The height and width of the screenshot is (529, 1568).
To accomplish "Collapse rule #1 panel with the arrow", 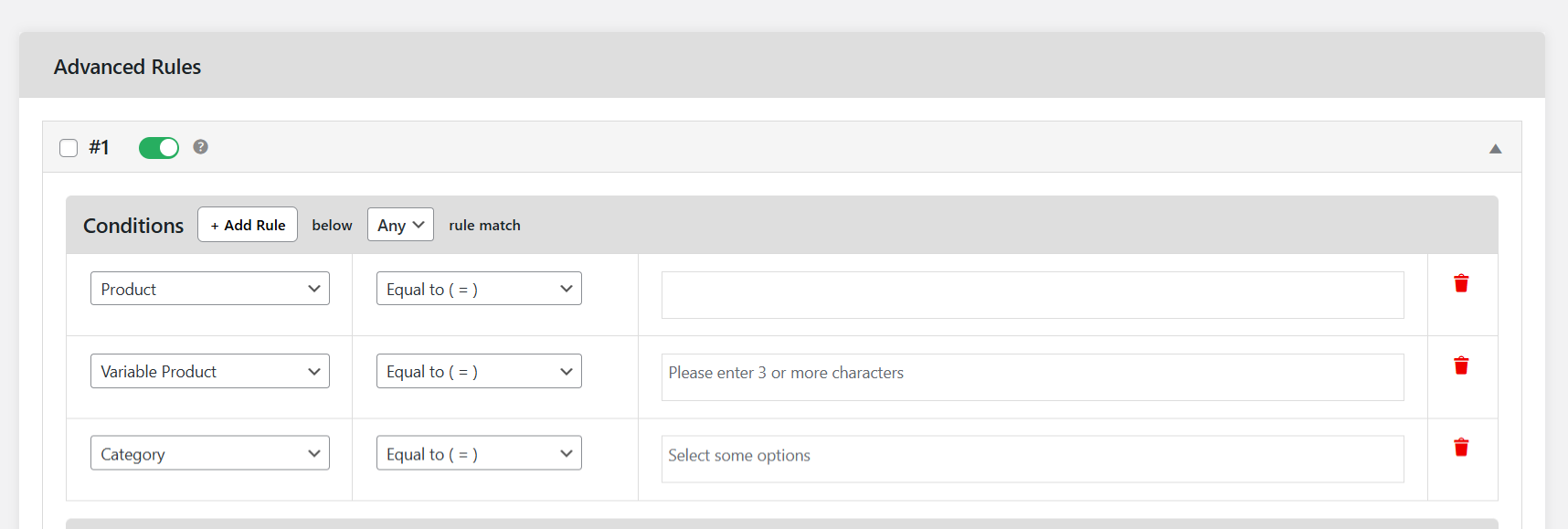I will pyautogui.click(x=1495, y=149).
